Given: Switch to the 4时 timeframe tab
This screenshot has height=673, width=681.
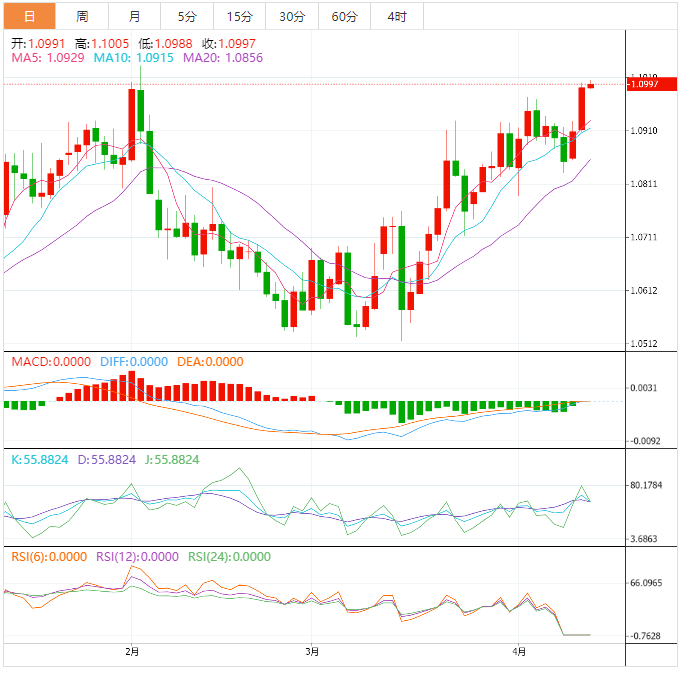Looking at the screenshot, I should pyautogui.click(x=396, y=16).
